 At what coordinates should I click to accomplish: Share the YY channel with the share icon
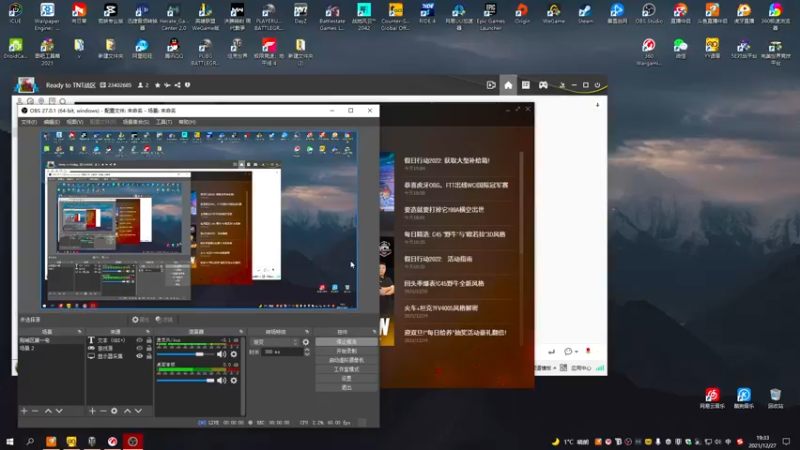click(x=177, y=85)
